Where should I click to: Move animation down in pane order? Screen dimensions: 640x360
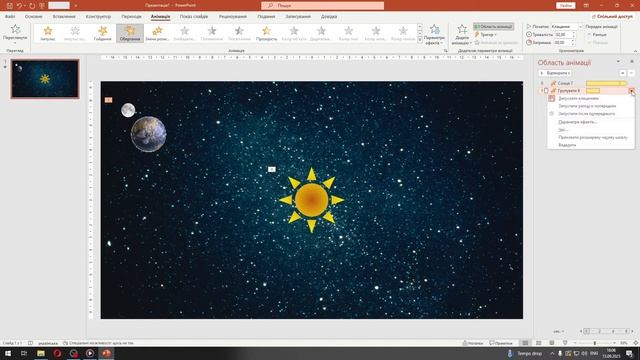point(631,73)
